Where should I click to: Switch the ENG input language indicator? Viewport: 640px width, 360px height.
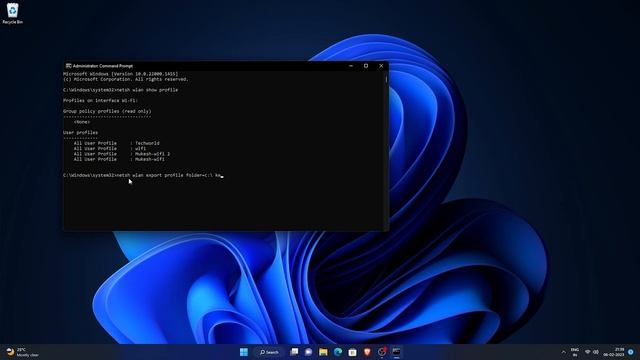[575, 352]
